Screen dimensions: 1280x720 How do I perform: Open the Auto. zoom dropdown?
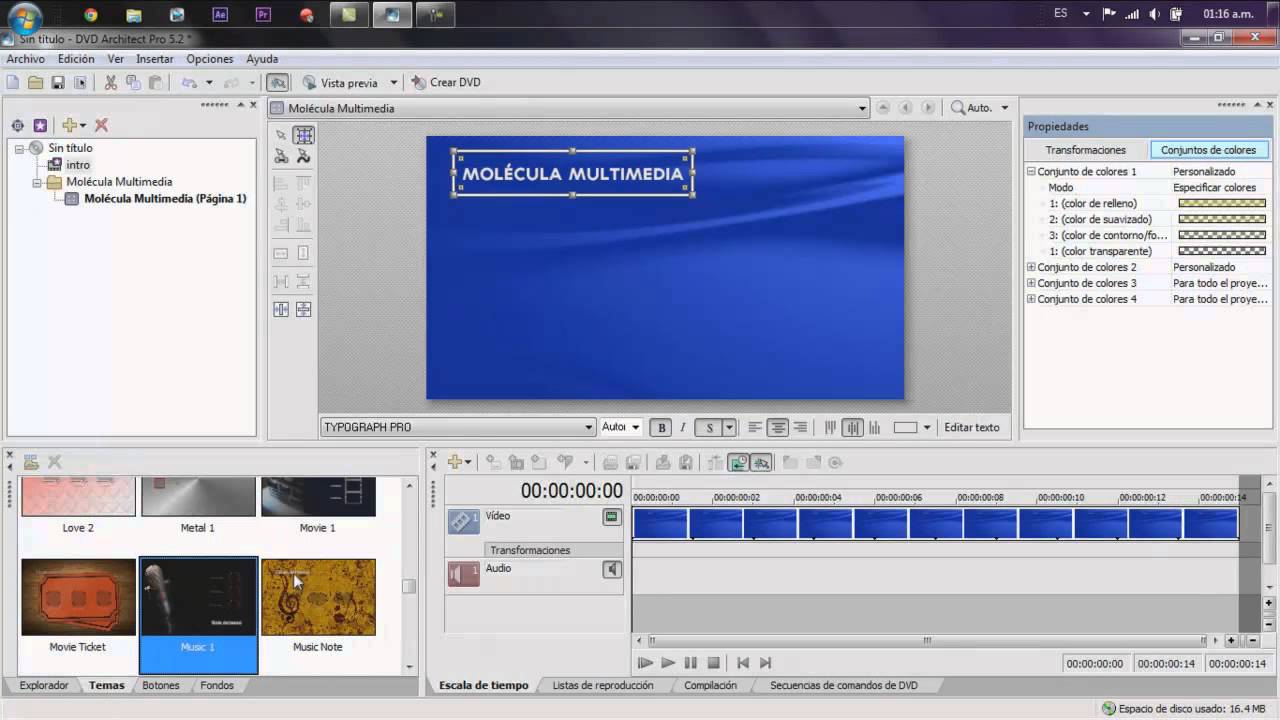pyautogui.click(x=1005, y=108)
